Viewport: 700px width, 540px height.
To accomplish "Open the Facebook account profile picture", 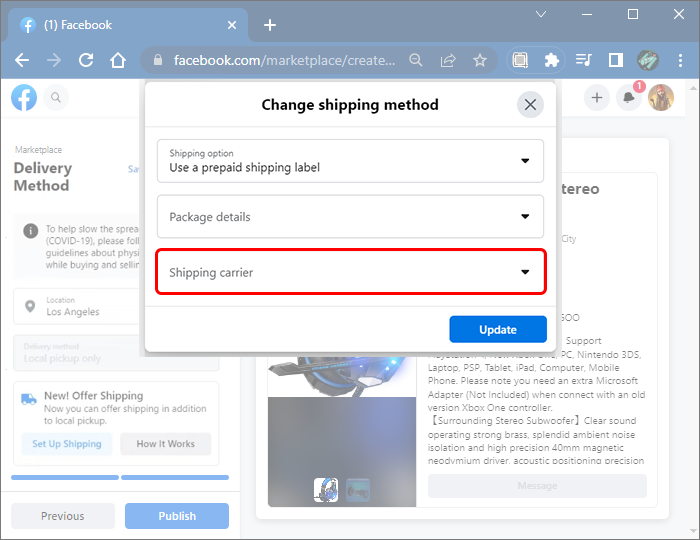I will tap(661, 97).
